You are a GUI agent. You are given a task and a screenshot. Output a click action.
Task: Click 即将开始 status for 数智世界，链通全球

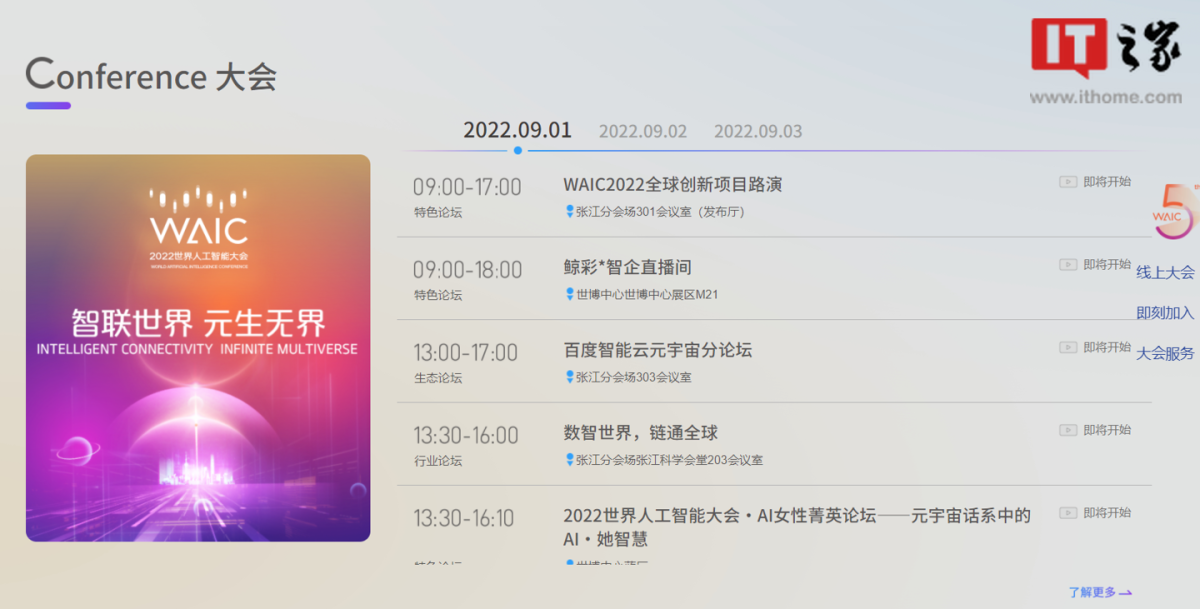pos(1107,430)
